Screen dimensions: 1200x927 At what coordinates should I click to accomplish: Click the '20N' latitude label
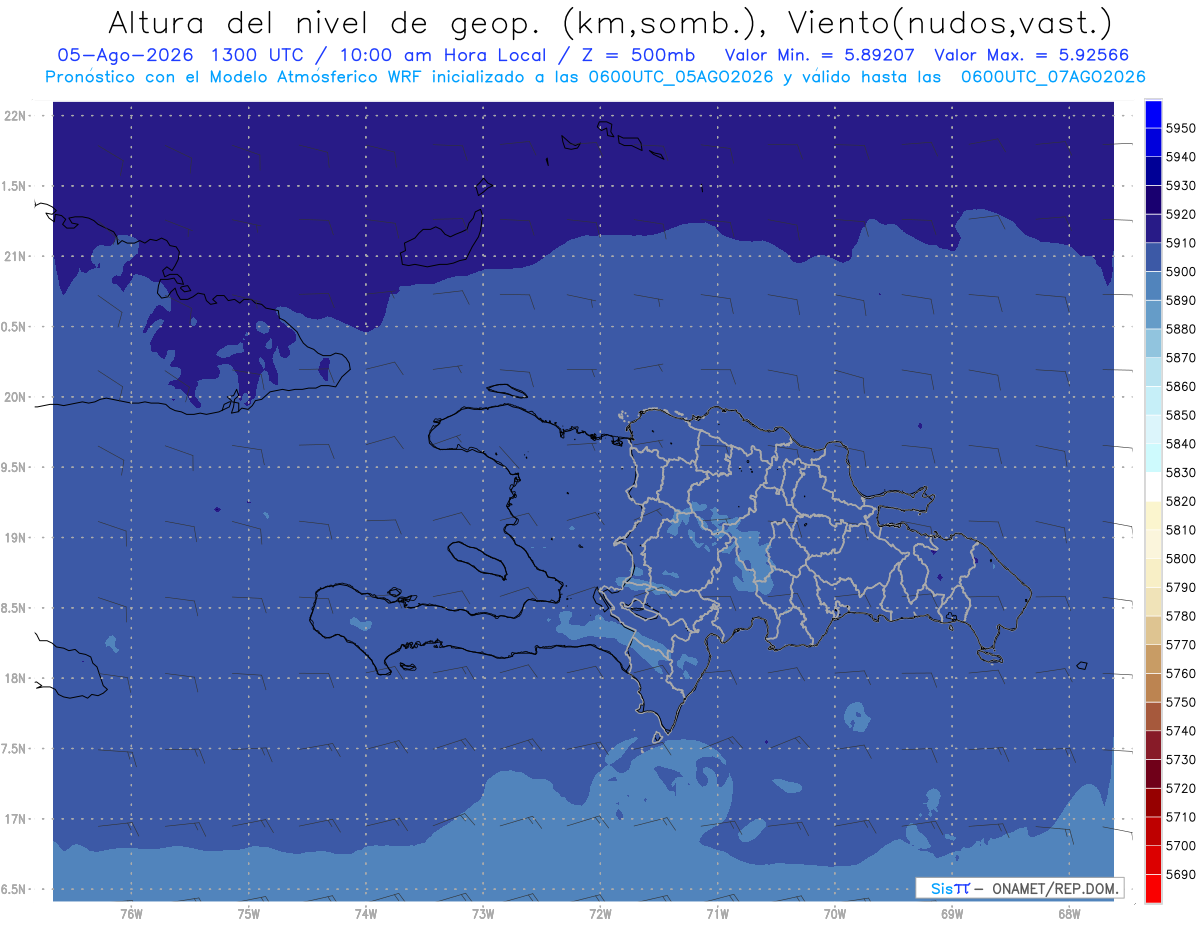(16, 397)
